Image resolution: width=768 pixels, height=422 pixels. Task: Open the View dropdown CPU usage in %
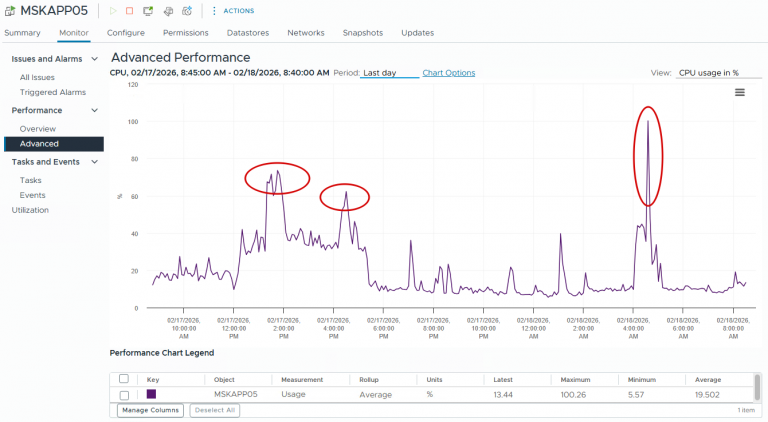click(x=719, y=72)
